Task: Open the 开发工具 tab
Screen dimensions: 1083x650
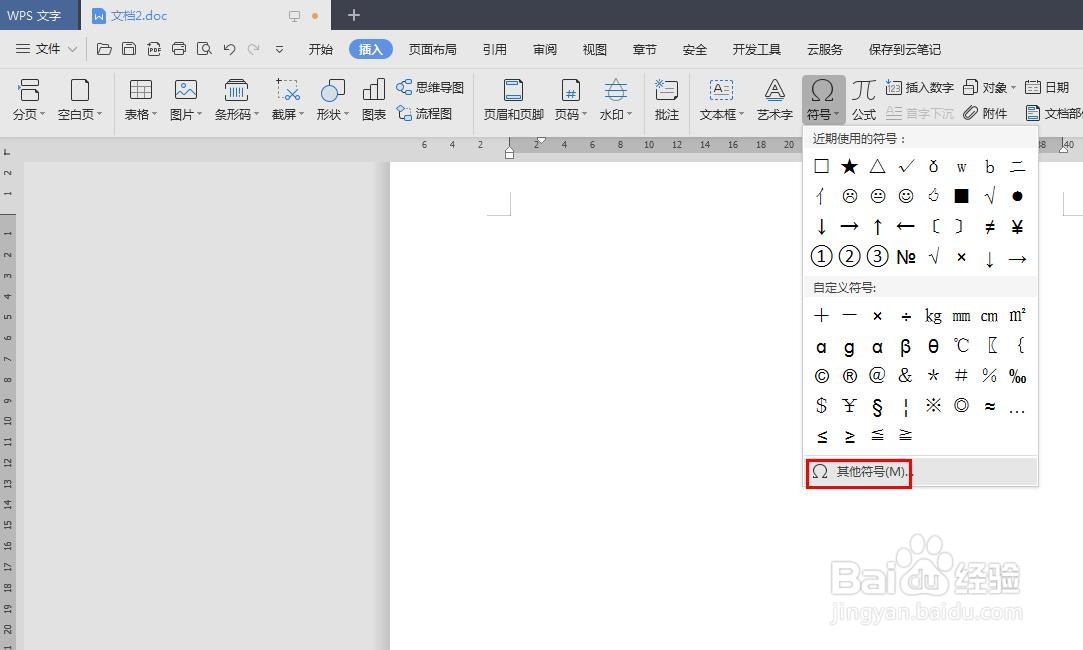Action: (x=756, y=49)
